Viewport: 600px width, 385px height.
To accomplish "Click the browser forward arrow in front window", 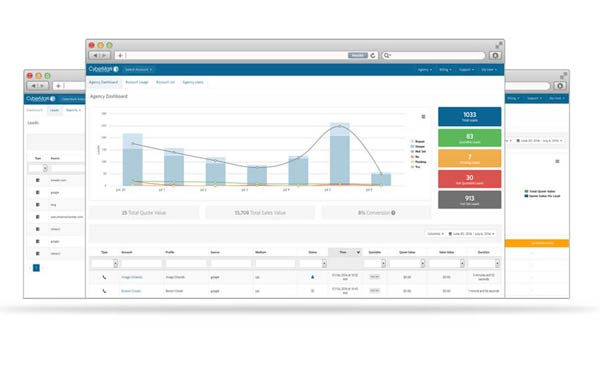I will click(x=105, y=55).
